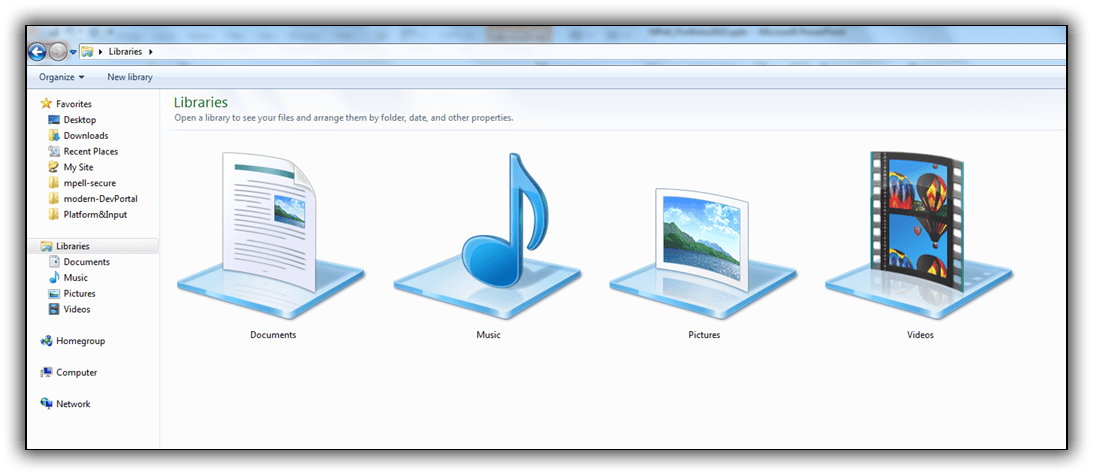Expand the arrow before Libraries in address bar
The height and width of the screenshot is (475, 1093).
pos(101,52)
